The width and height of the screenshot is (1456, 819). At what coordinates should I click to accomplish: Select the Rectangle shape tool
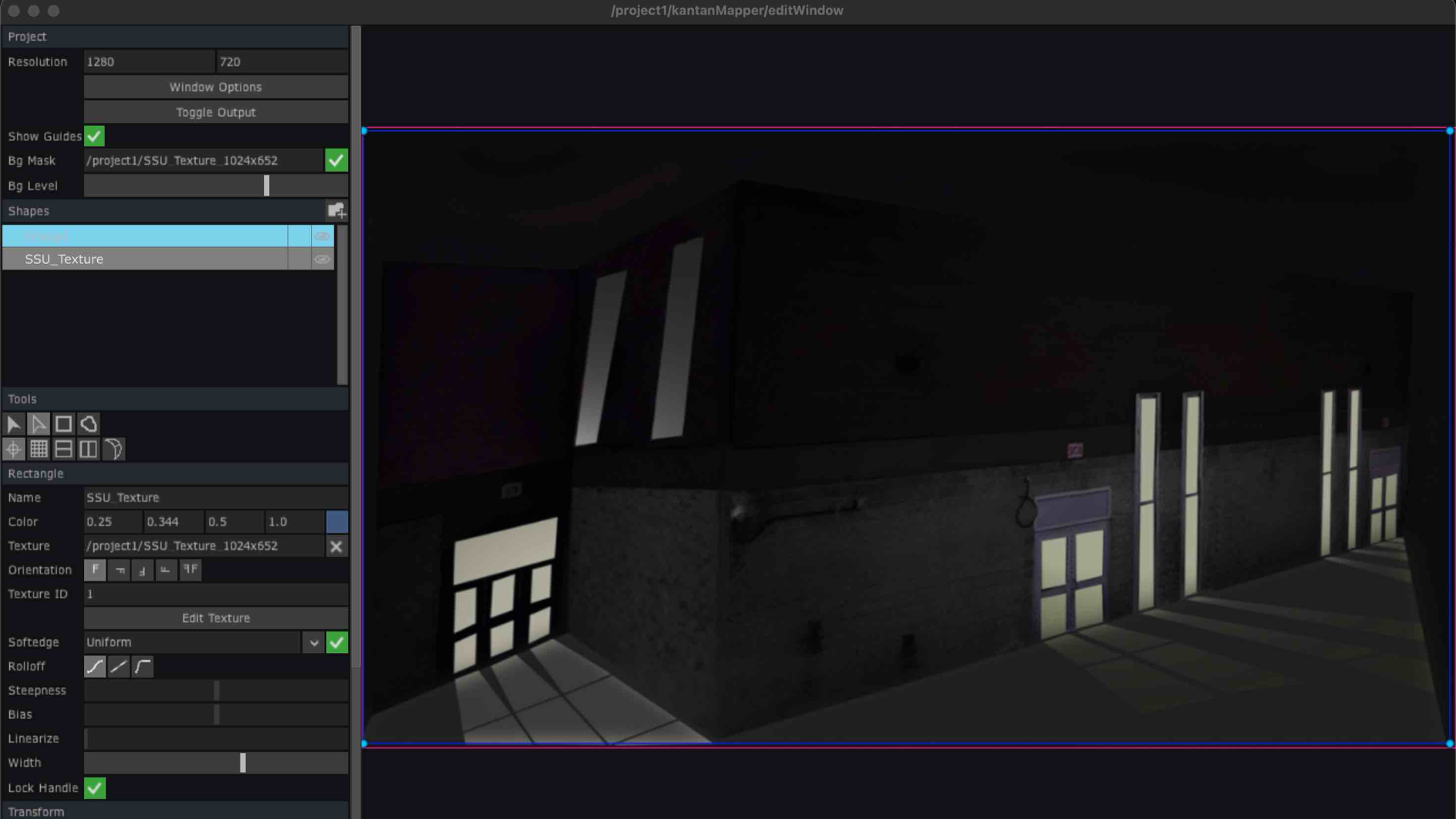tap(63, 424)
